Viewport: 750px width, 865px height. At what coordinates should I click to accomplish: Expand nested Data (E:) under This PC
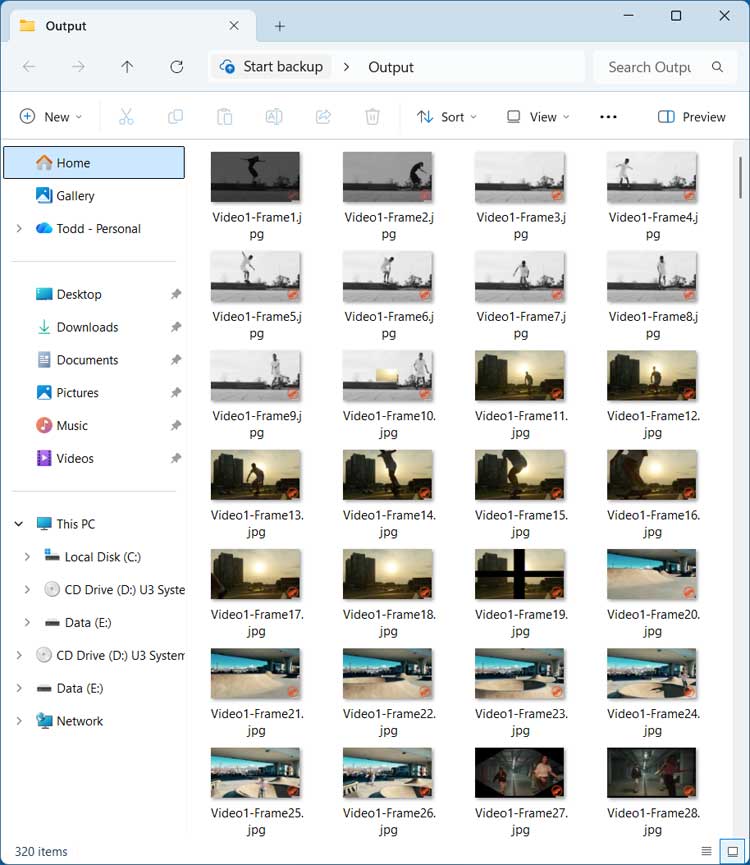[x=27, y=622]
